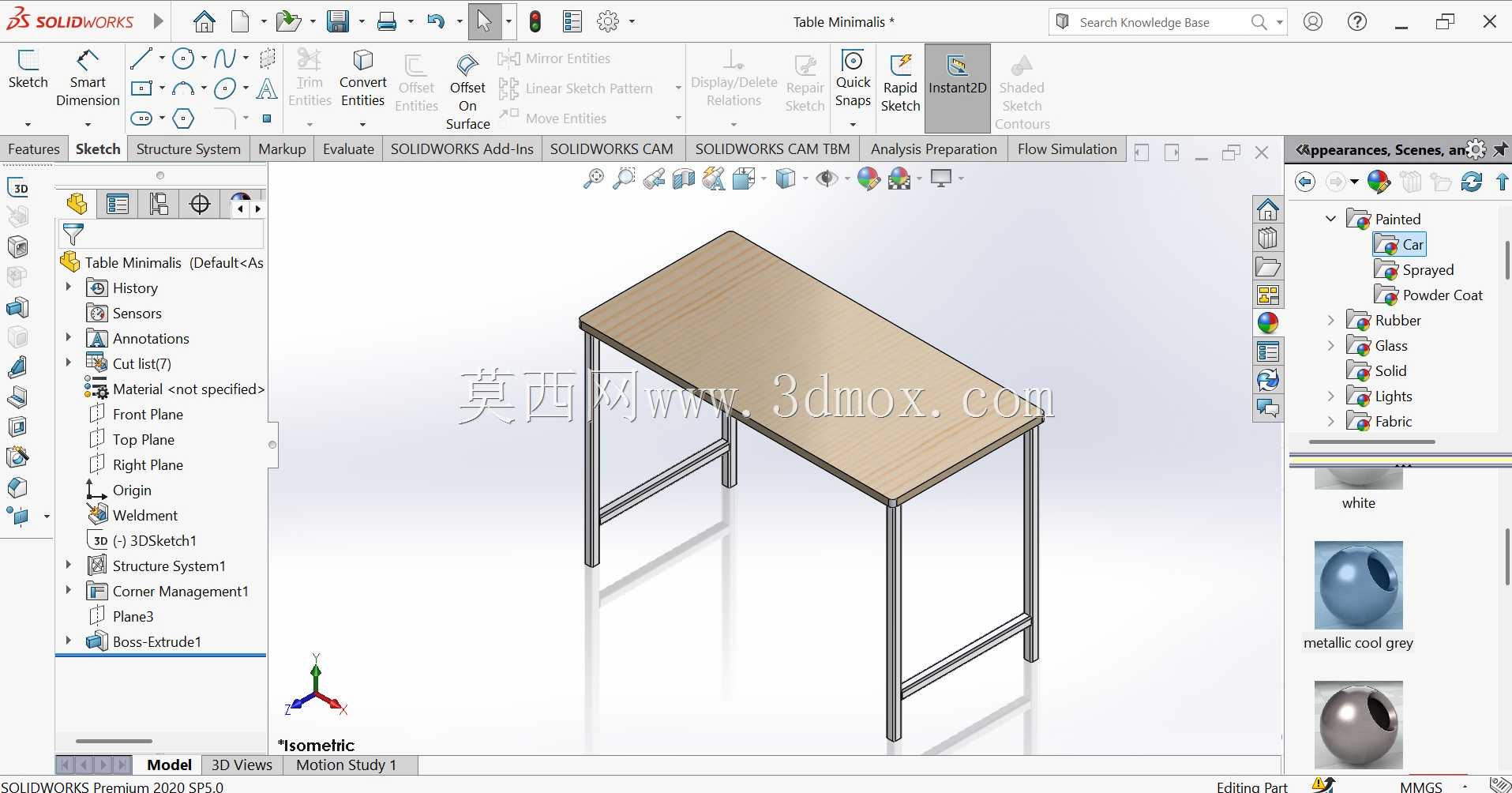Toggle Instant2D mode
The image size is (1512, 793).
point(957,87)
